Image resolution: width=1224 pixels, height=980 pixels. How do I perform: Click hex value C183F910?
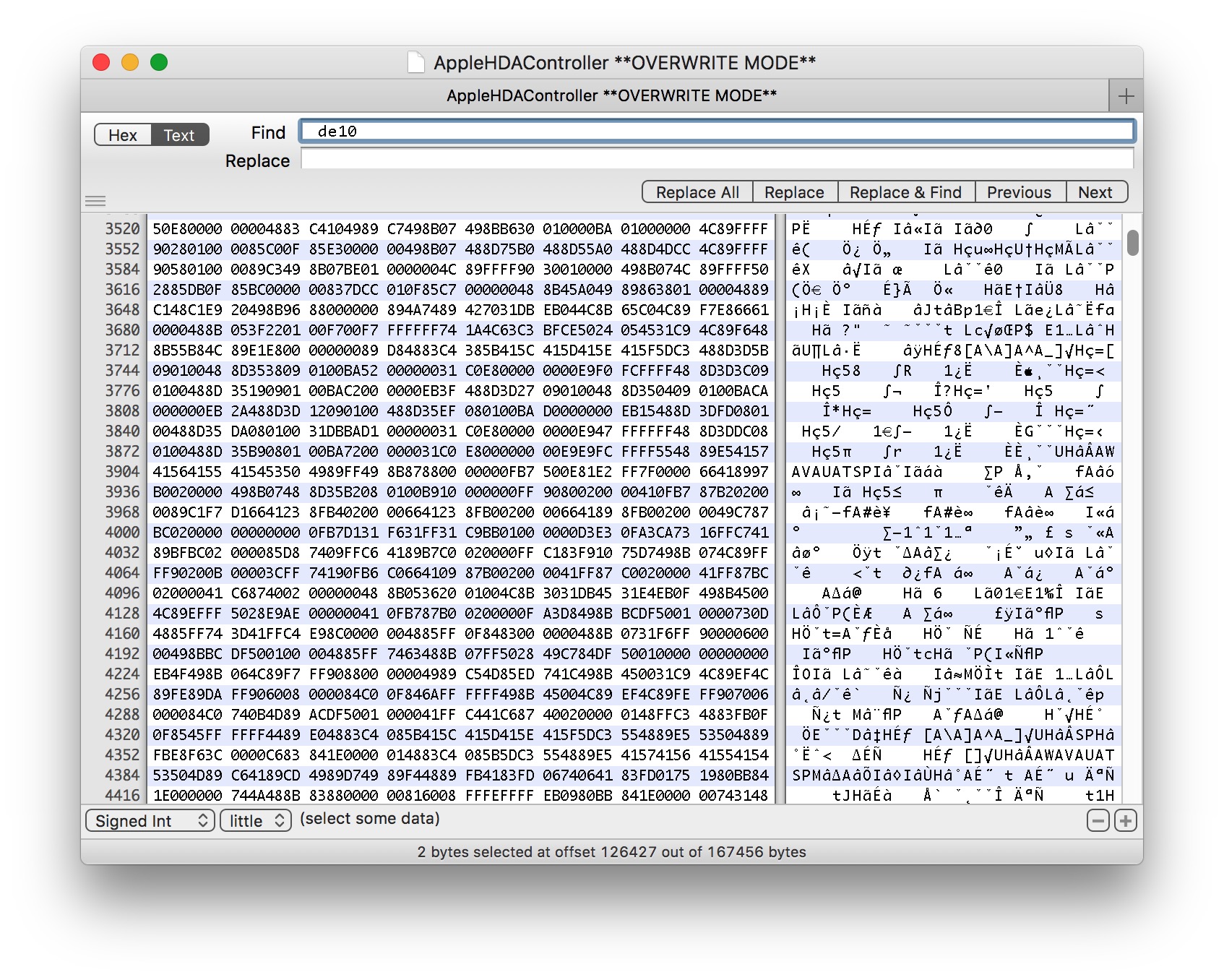578,553
